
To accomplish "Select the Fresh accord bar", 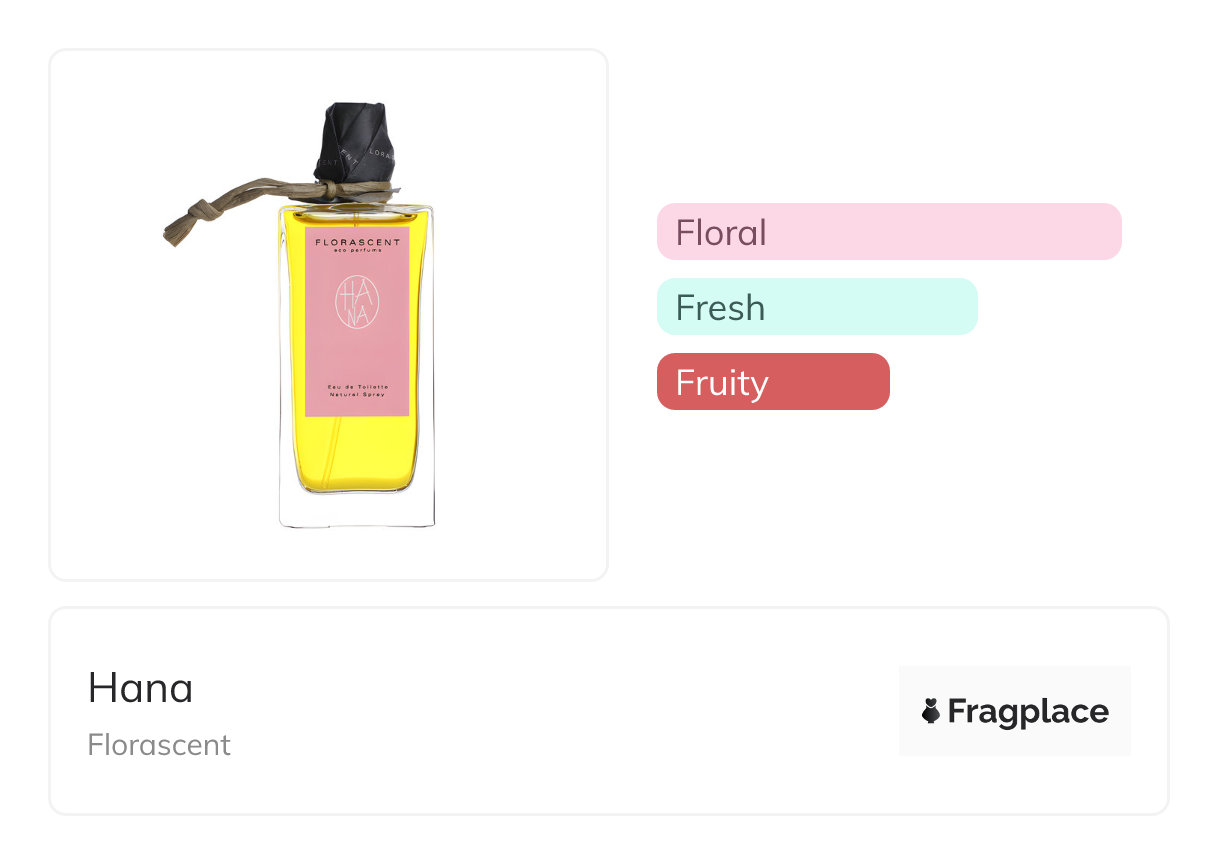I will 816,307.
